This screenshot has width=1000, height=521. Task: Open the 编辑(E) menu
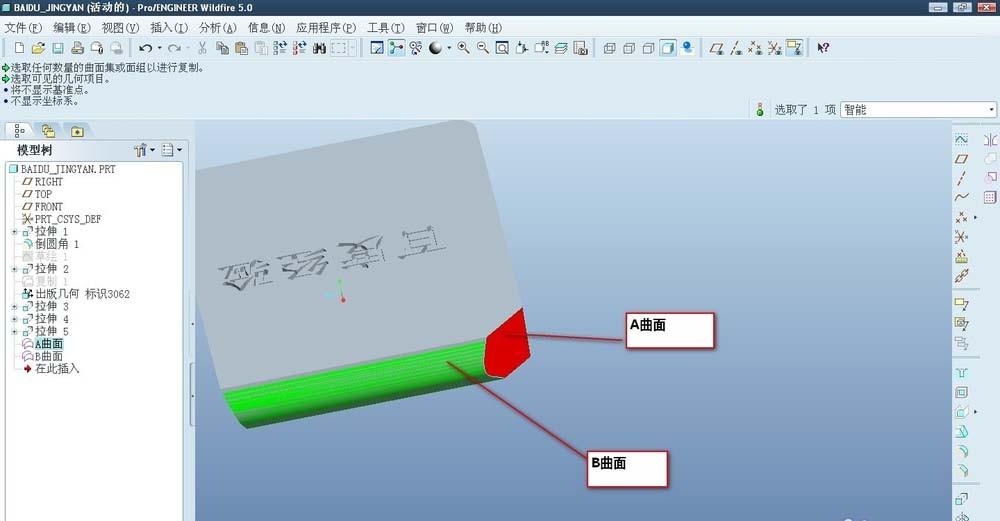(x=72, y=28)
